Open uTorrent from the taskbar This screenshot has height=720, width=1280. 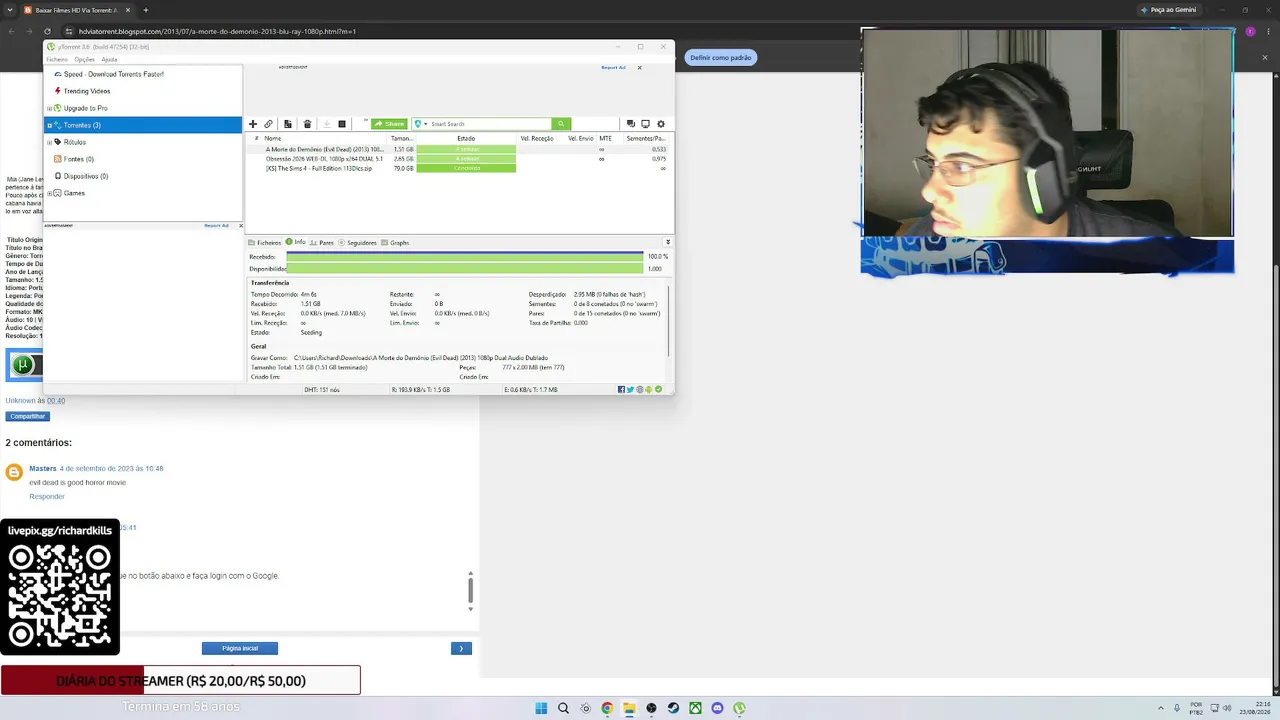739,708
